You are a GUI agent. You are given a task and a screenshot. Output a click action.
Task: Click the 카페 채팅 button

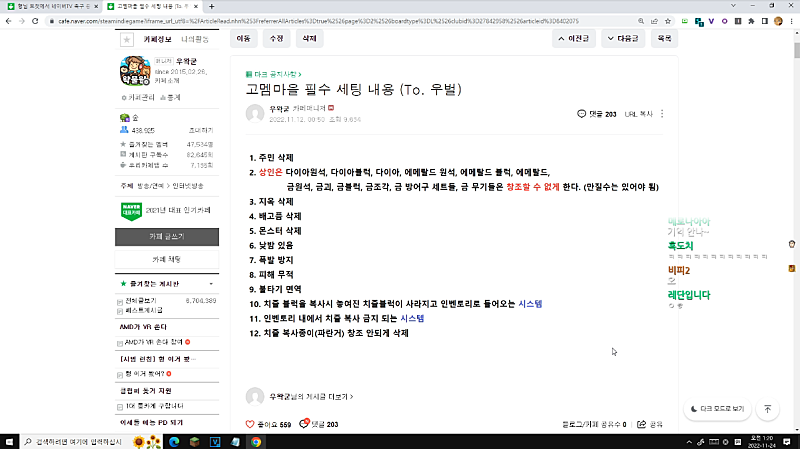pos(167,259)
